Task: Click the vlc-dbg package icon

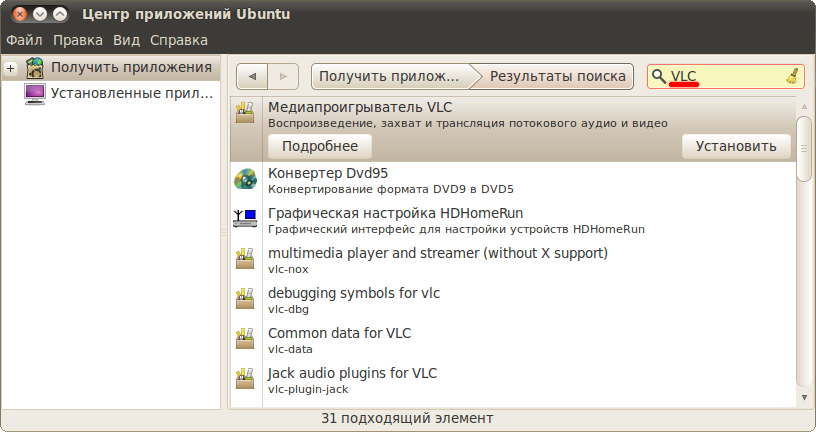Action: coord(245,298)
